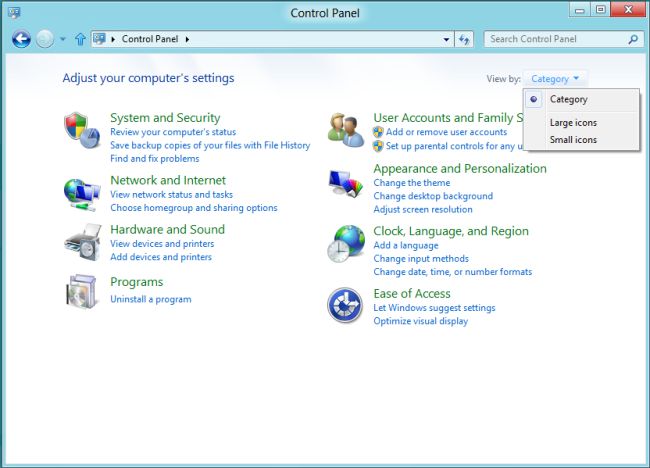Choose Large icons from the view menu
650x468 pixels.
click(x=573, y=123)
